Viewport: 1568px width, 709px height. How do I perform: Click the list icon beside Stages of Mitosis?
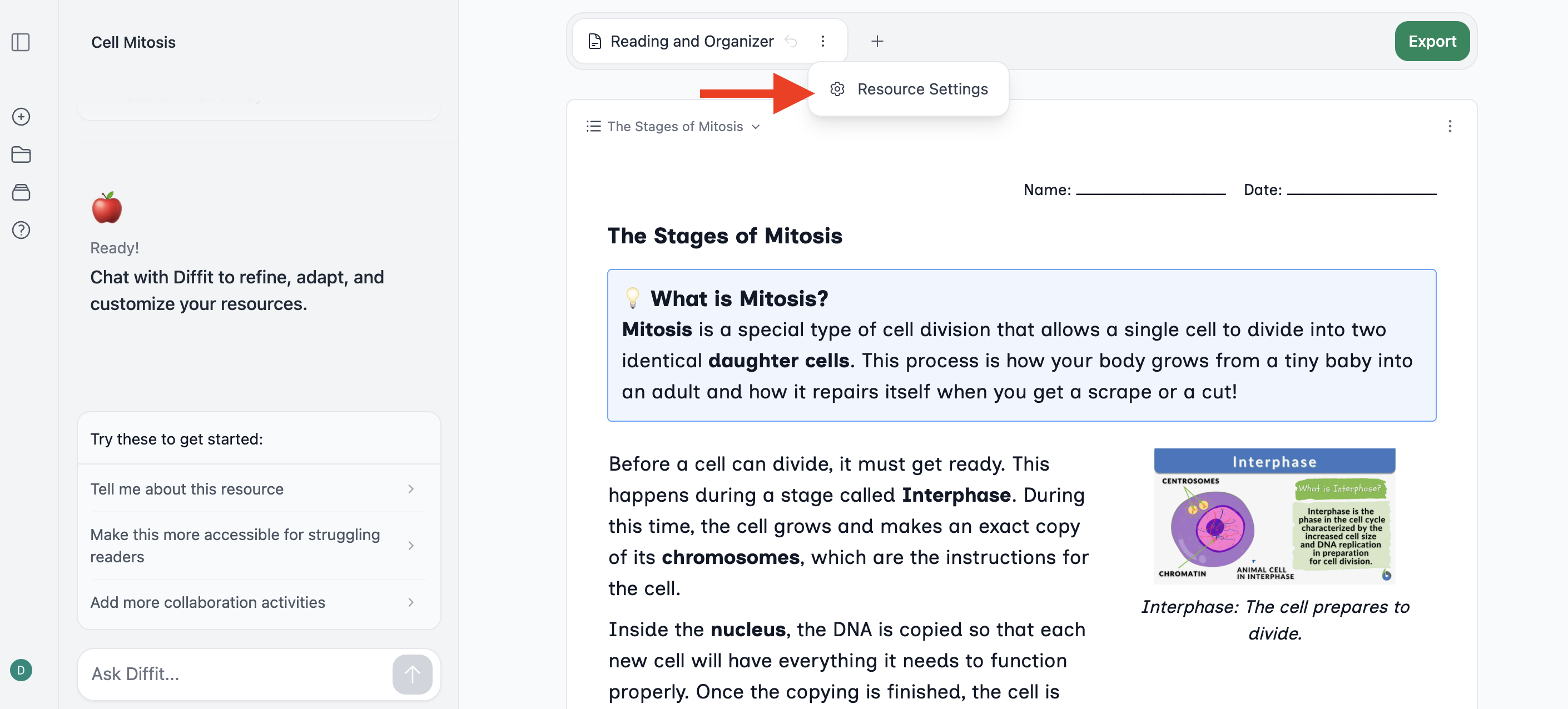[x=593, y=126]
